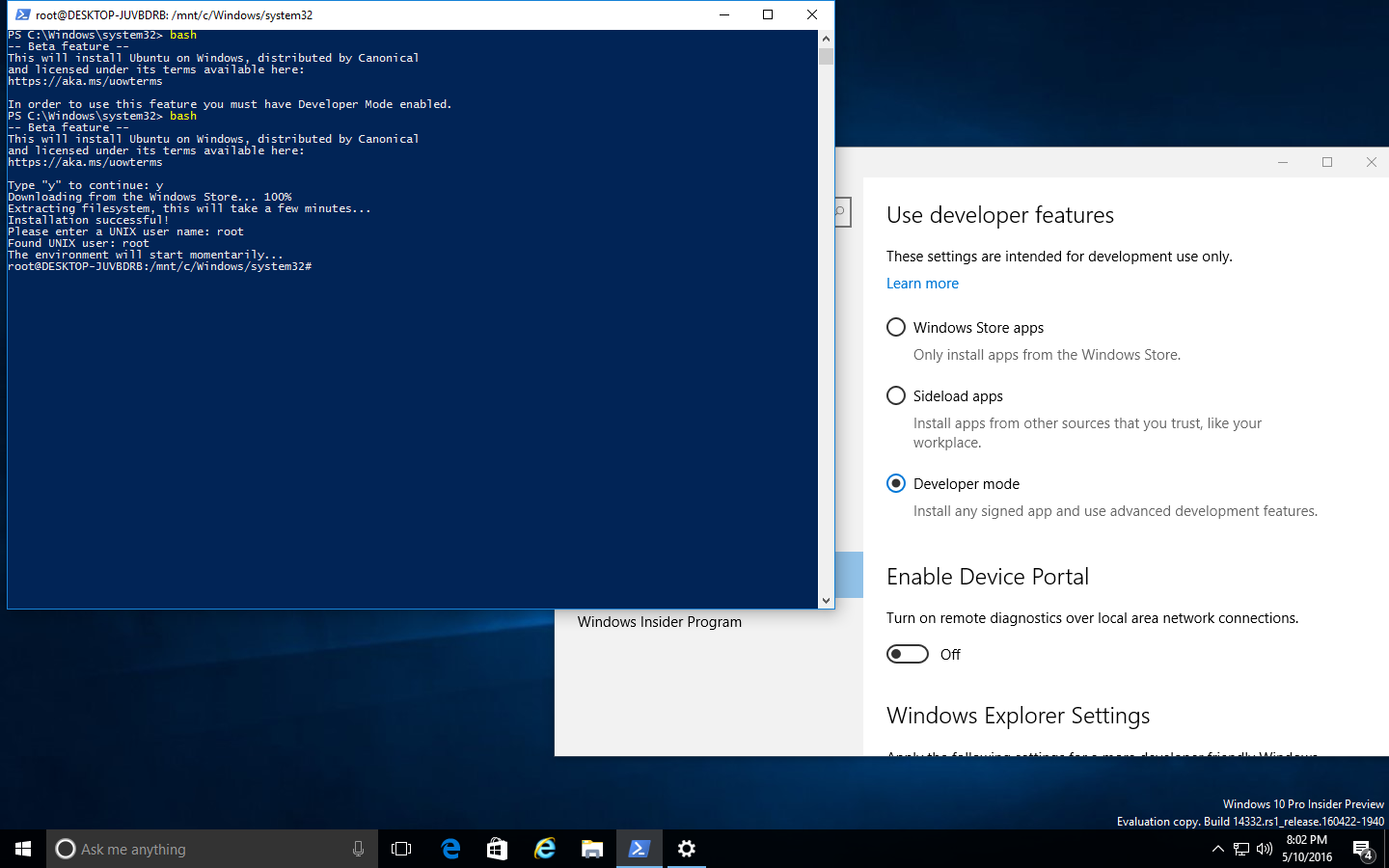Click the terminal scrollbar down arrow

coord(827,599)
